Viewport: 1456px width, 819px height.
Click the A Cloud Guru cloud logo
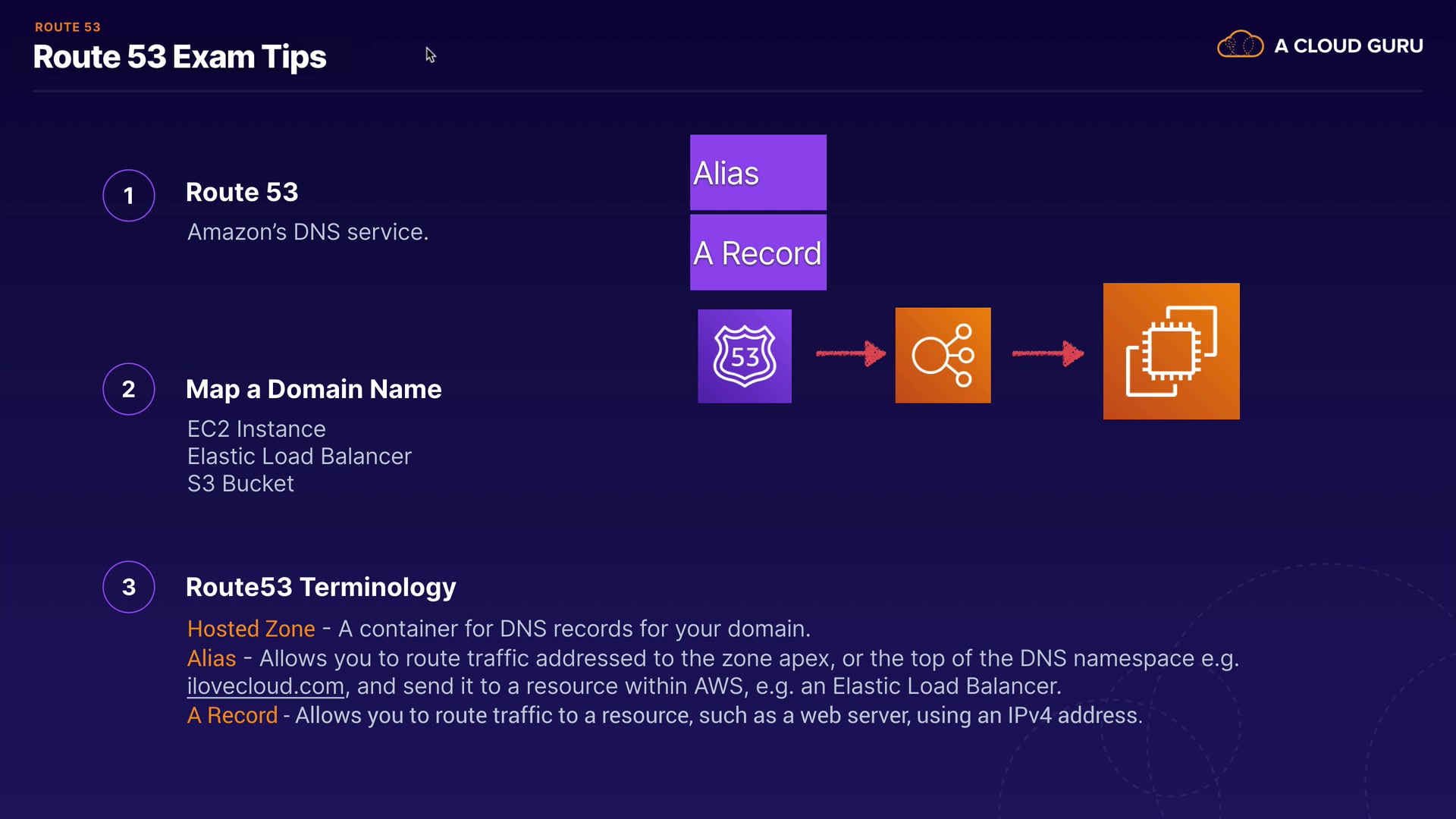[x=1240, y=45]
